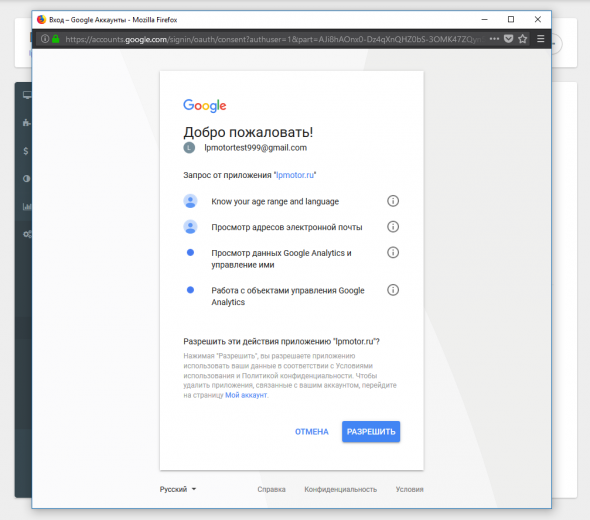
Task: Open Конфиденциальность privacy footer link
Action: [341, 489]
